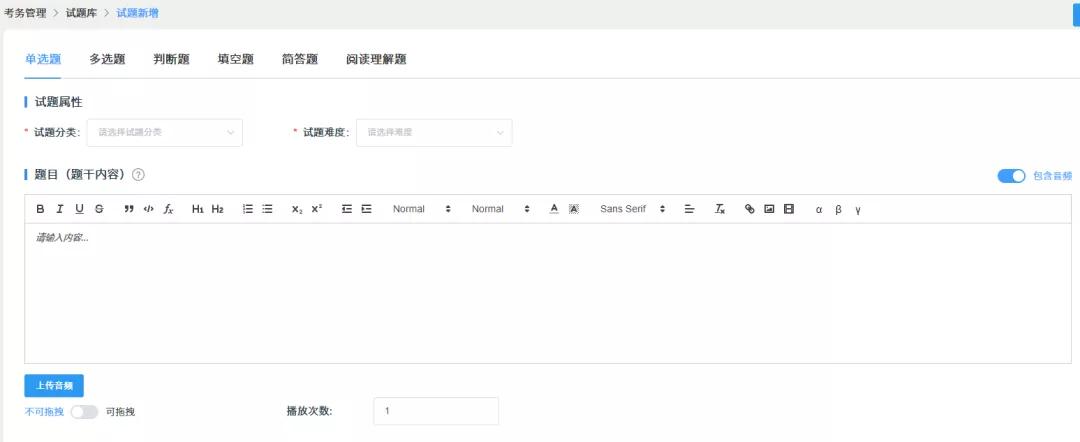Apply subscript formatting
This screenshot has width=1080, height=442.
click(x=297, y=209)
